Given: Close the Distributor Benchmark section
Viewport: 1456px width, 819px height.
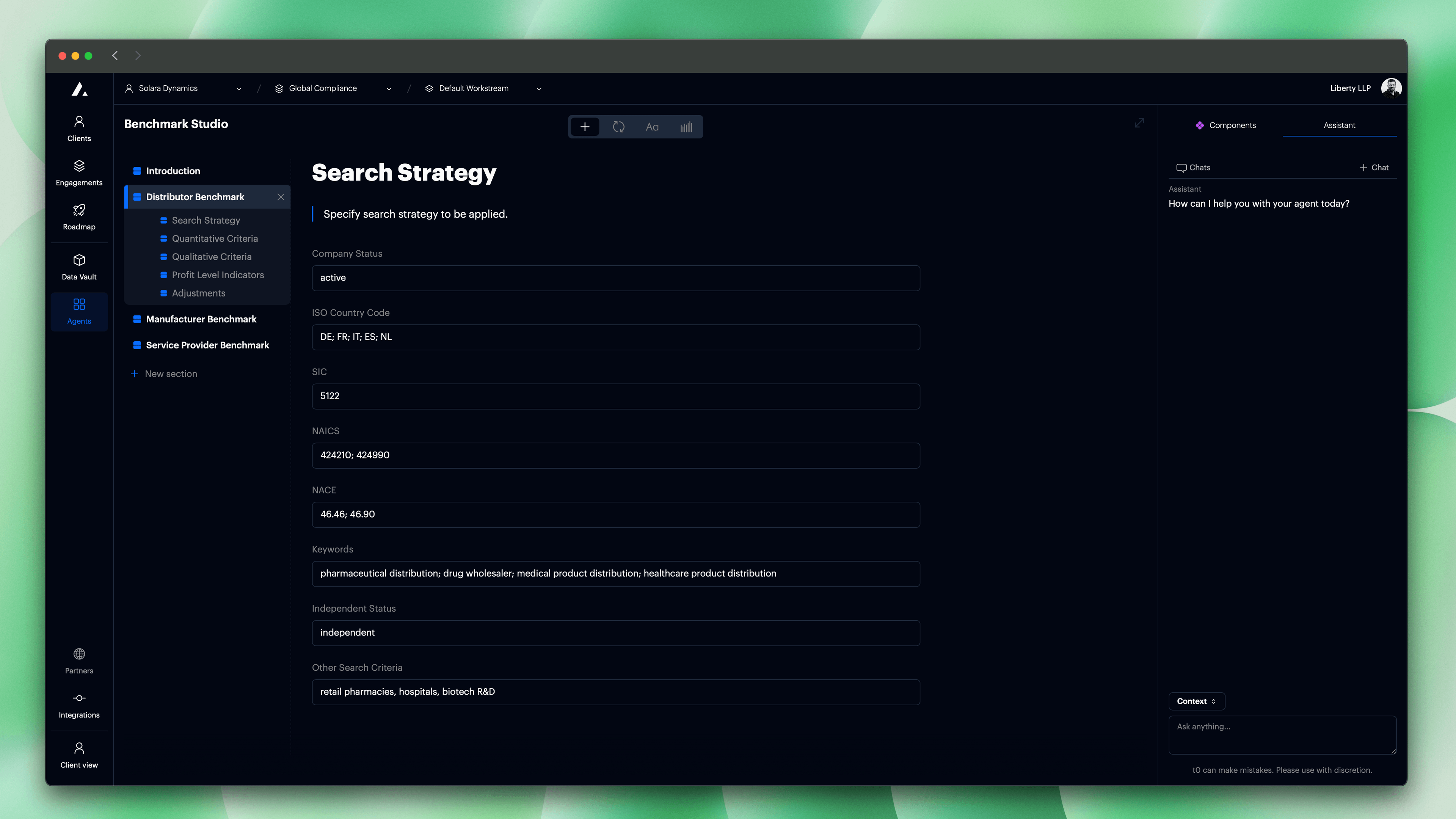Looking at the screenshot, I should (281, 197).
